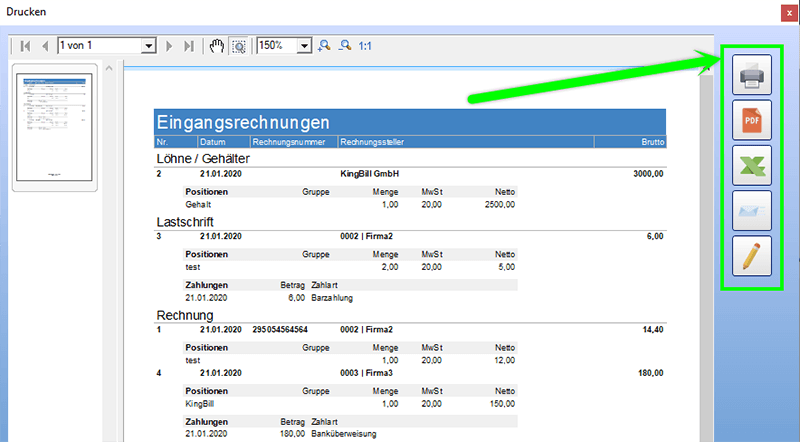
Task: Click invoice number 295054564564
Action: 280,330
